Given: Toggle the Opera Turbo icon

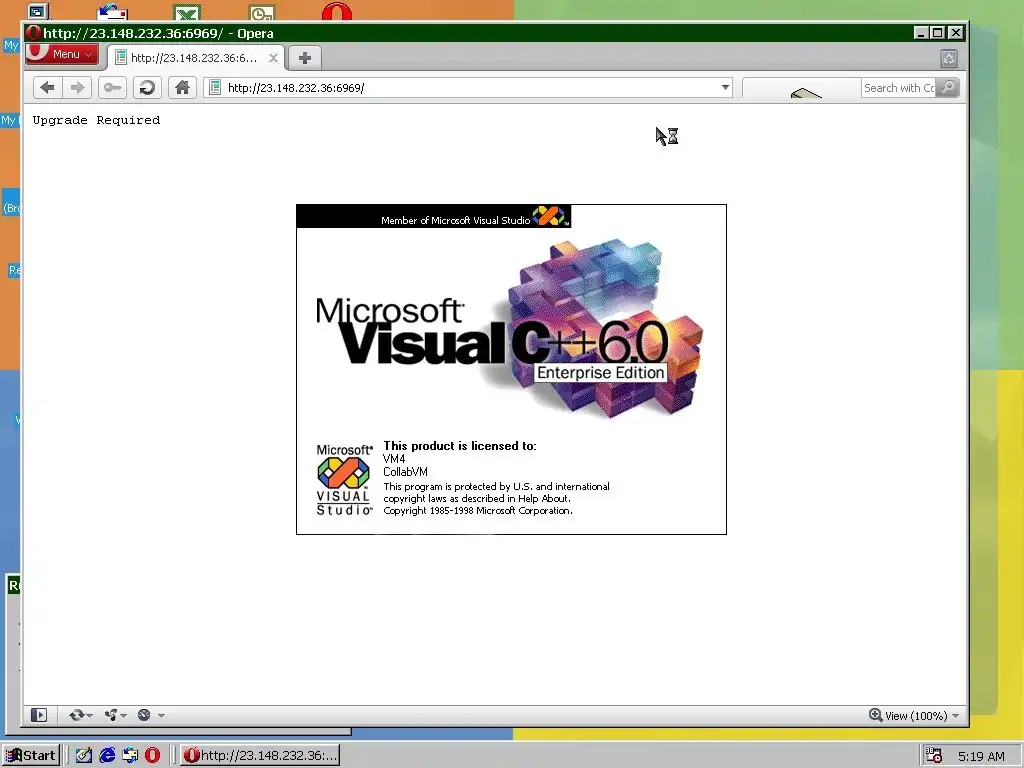Looking at the screenshot, I should [144, 715].
